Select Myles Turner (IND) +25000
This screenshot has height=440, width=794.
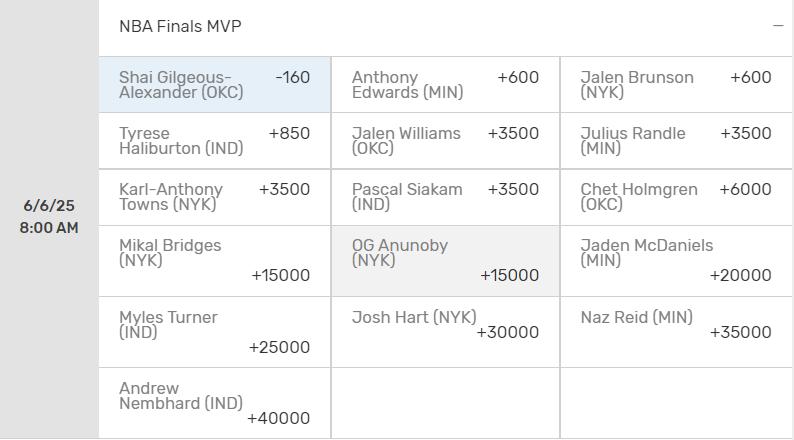(215, 332)
